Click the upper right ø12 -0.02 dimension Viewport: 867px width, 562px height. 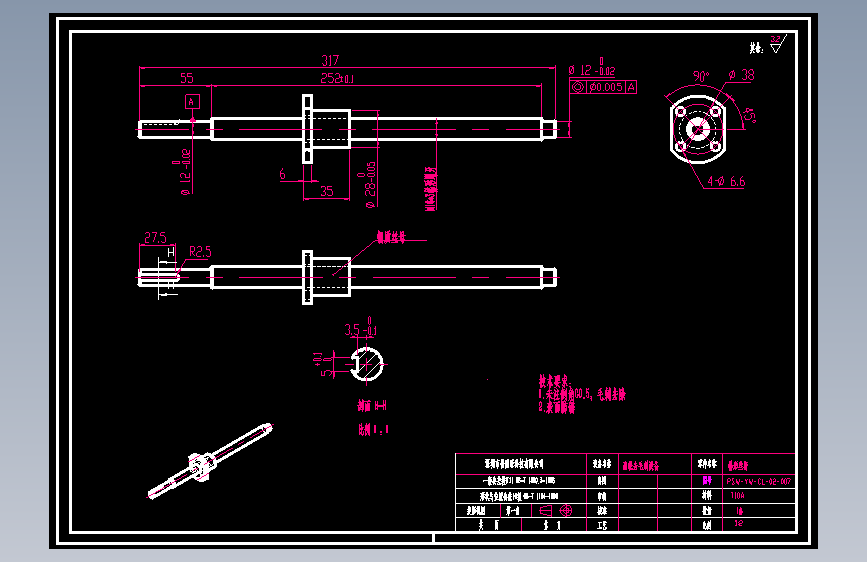(x=592, y=67)
